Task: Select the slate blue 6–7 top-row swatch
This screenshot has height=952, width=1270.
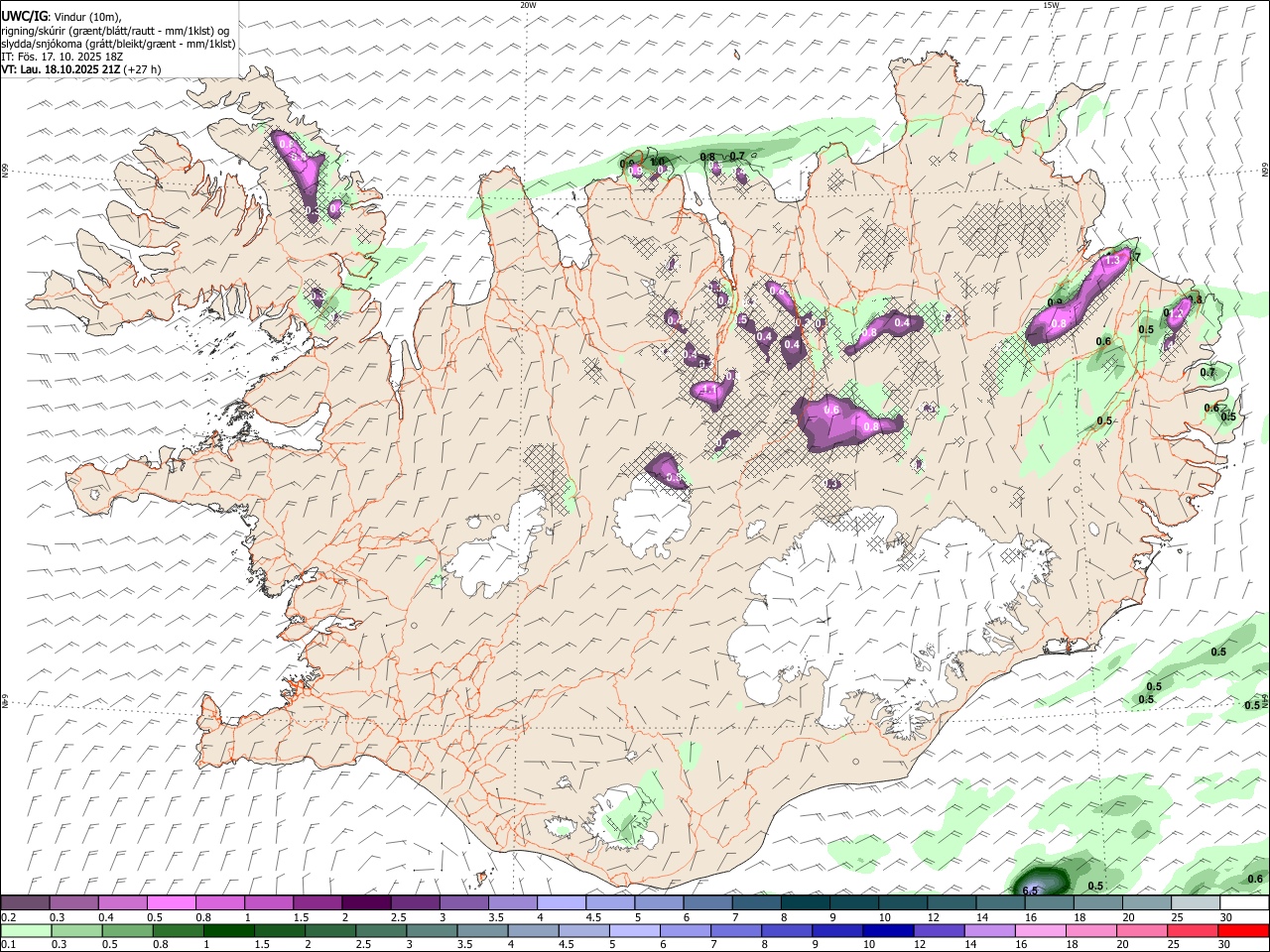Action: [707, 903]
